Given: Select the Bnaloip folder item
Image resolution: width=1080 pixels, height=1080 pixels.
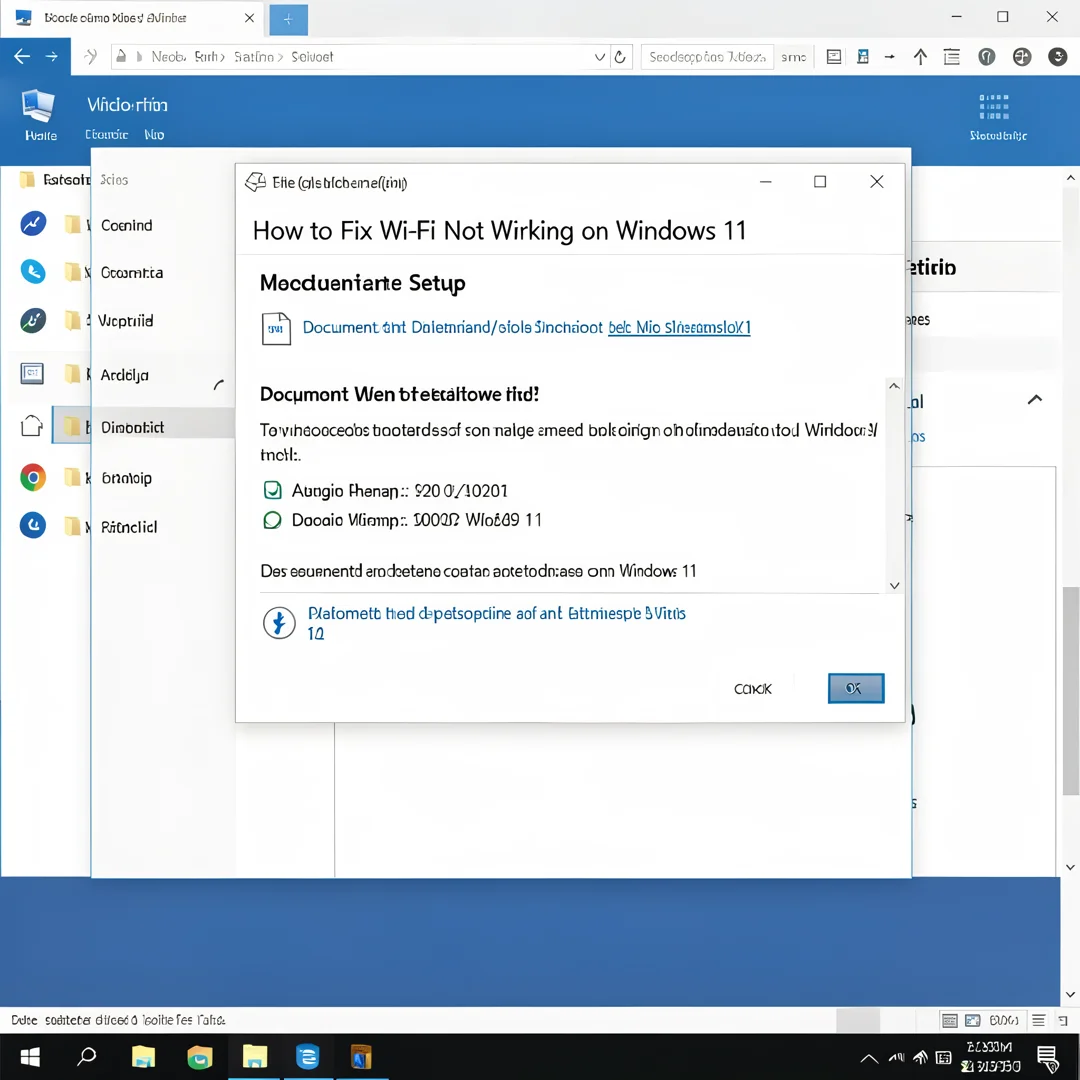Looking at the screenshot, I should click(x=127, y=477).
